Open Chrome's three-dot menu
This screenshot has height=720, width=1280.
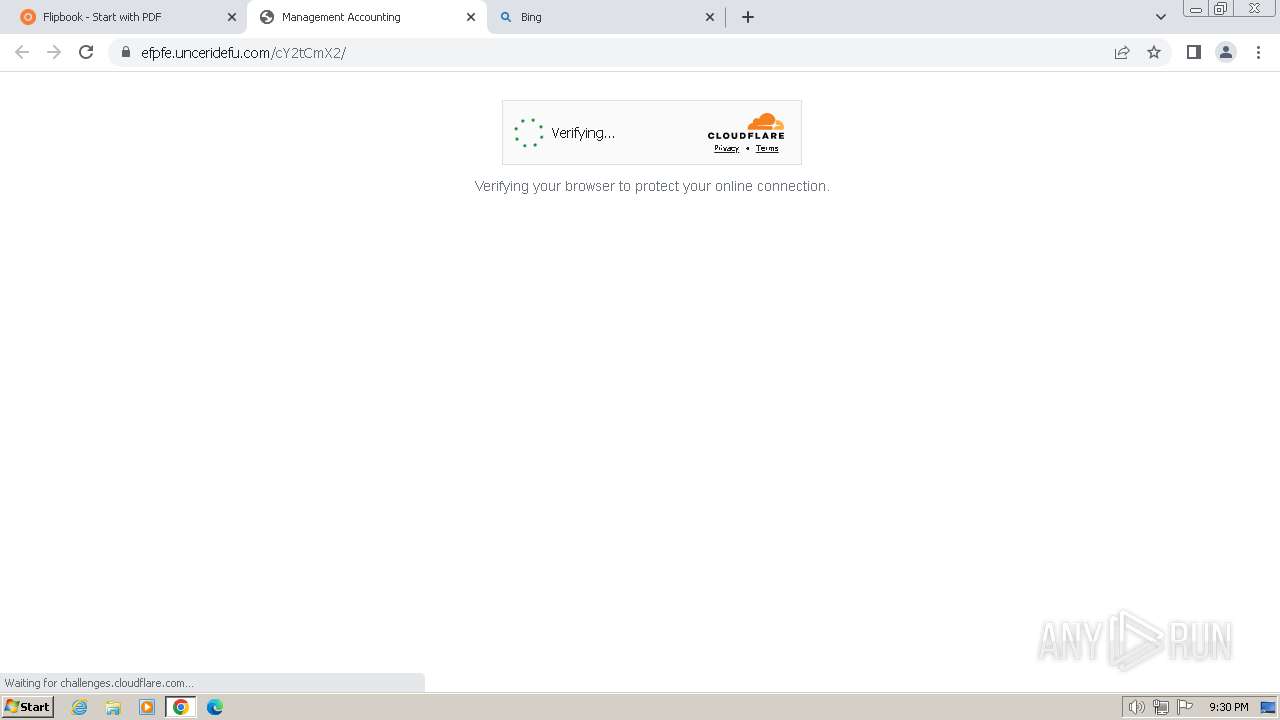tap(1258, 52)
